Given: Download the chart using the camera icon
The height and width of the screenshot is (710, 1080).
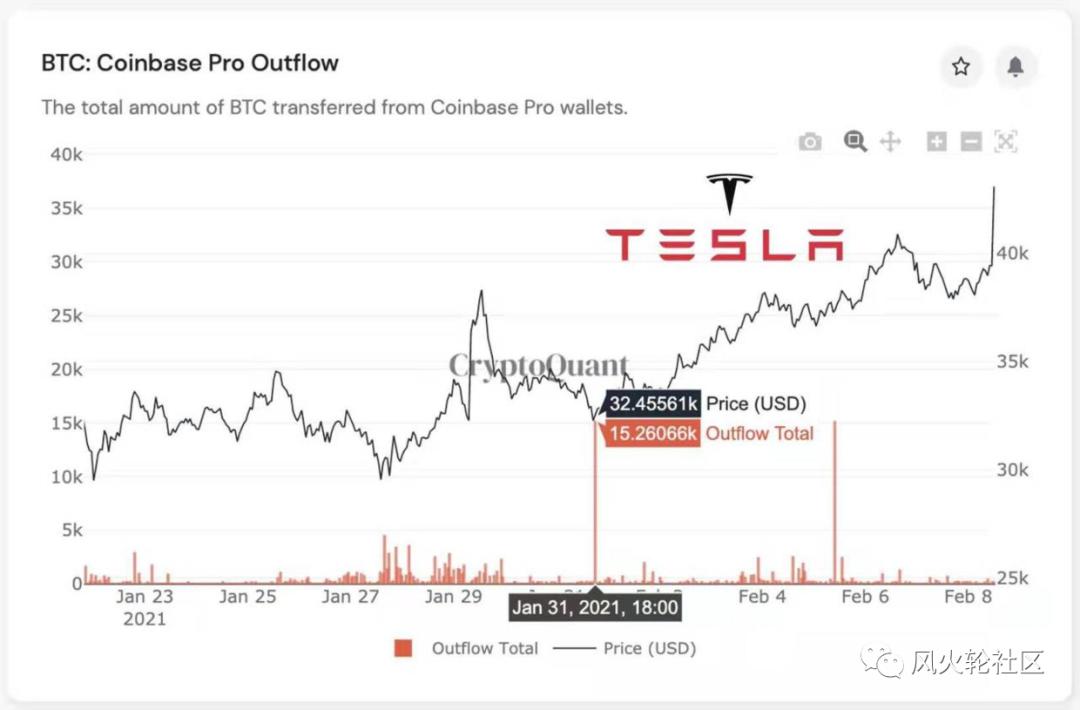Looking at the screenshot, I should (x=810, y=142).
